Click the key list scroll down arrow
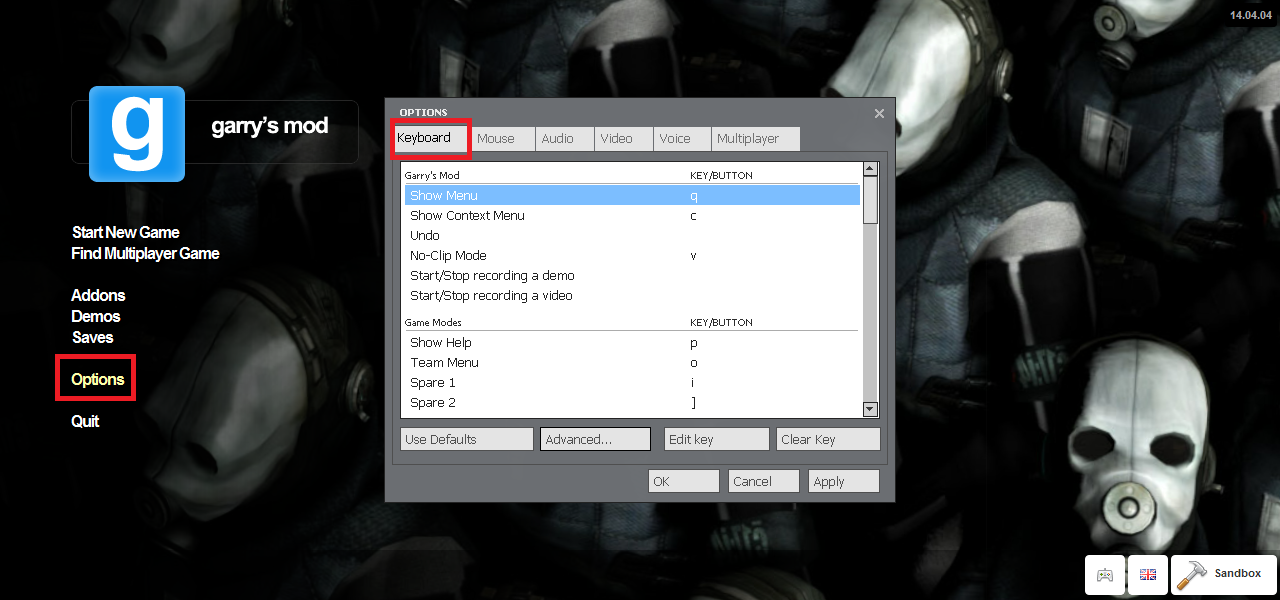 (x=870, y=409)
